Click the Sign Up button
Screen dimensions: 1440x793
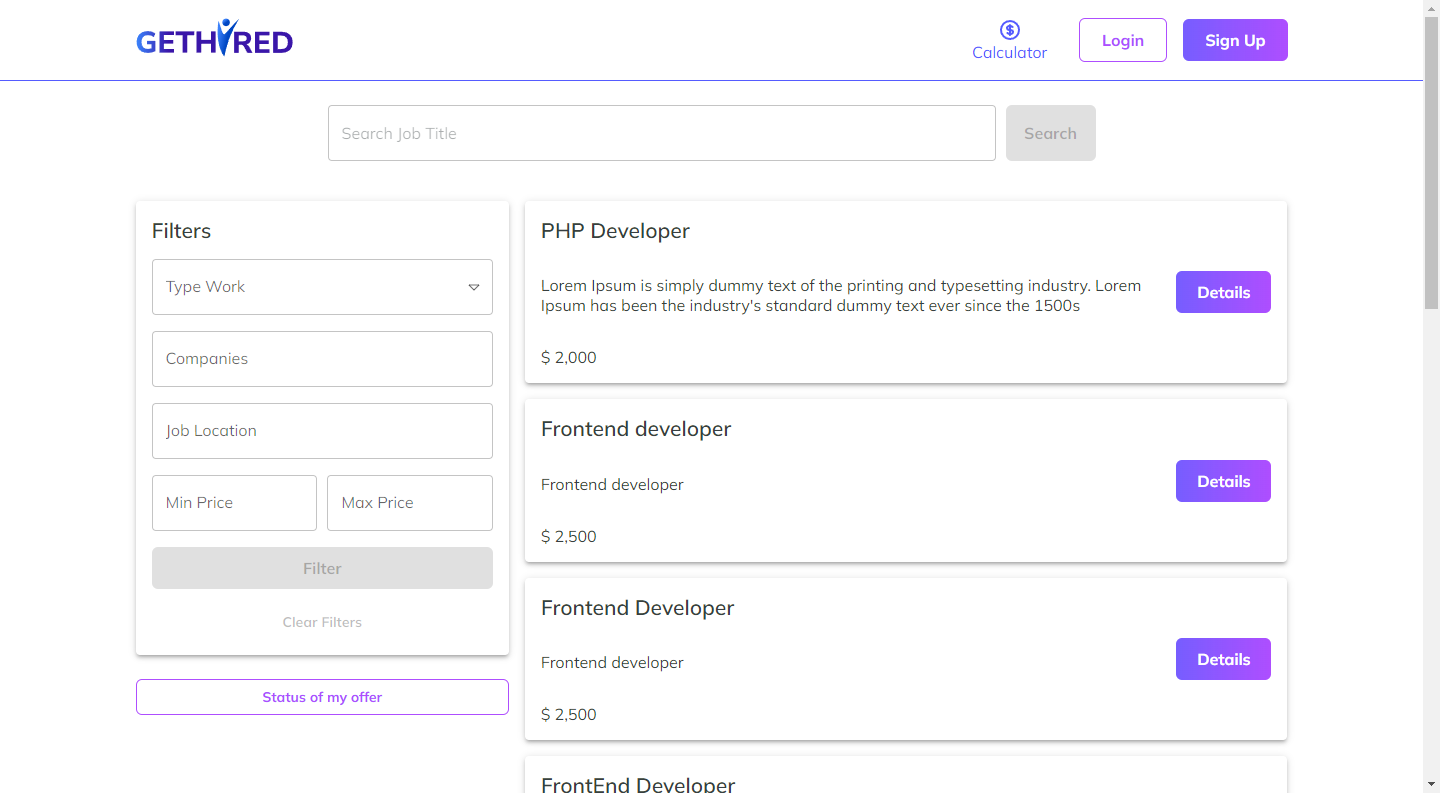(1235, 40)
